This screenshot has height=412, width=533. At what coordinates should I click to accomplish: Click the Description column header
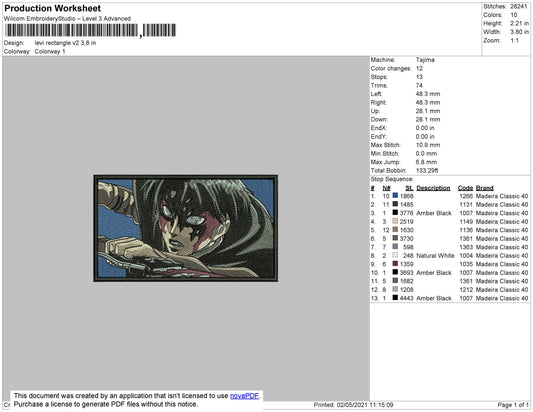pyautogui.click(x=433, y=188)
